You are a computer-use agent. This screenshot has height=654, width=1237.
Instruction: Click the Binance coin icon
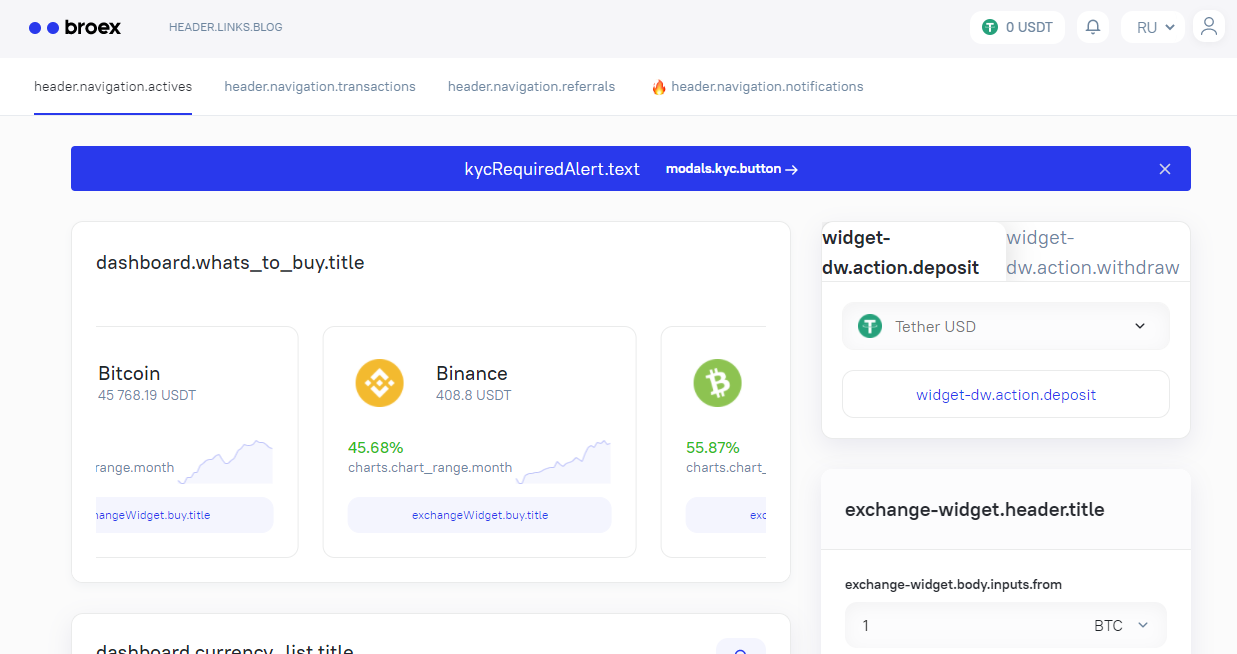pos(380,382)
